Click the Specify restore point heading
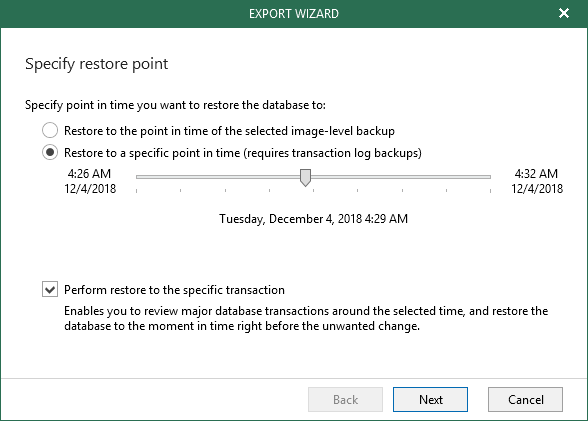 click(96, 64)
